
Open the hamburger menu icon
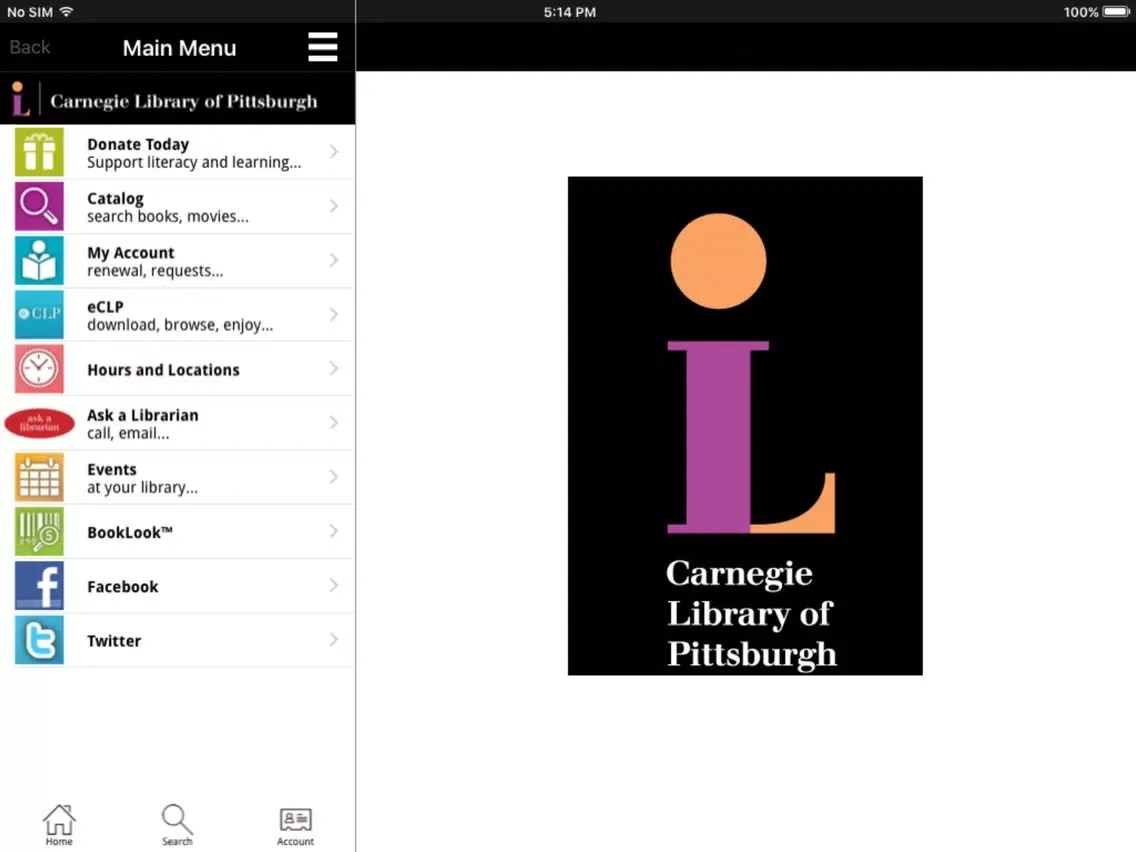click(x=322, y=47)
